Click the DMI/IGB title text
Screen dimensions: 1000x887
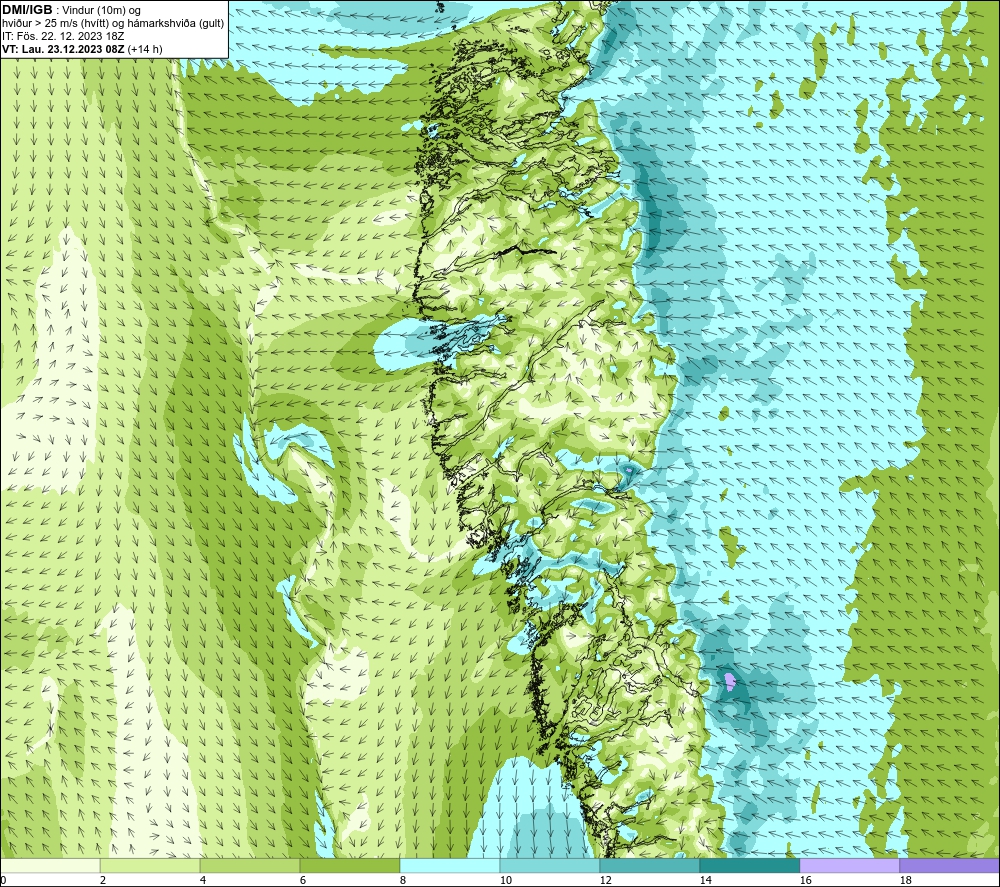pos(27,10)
